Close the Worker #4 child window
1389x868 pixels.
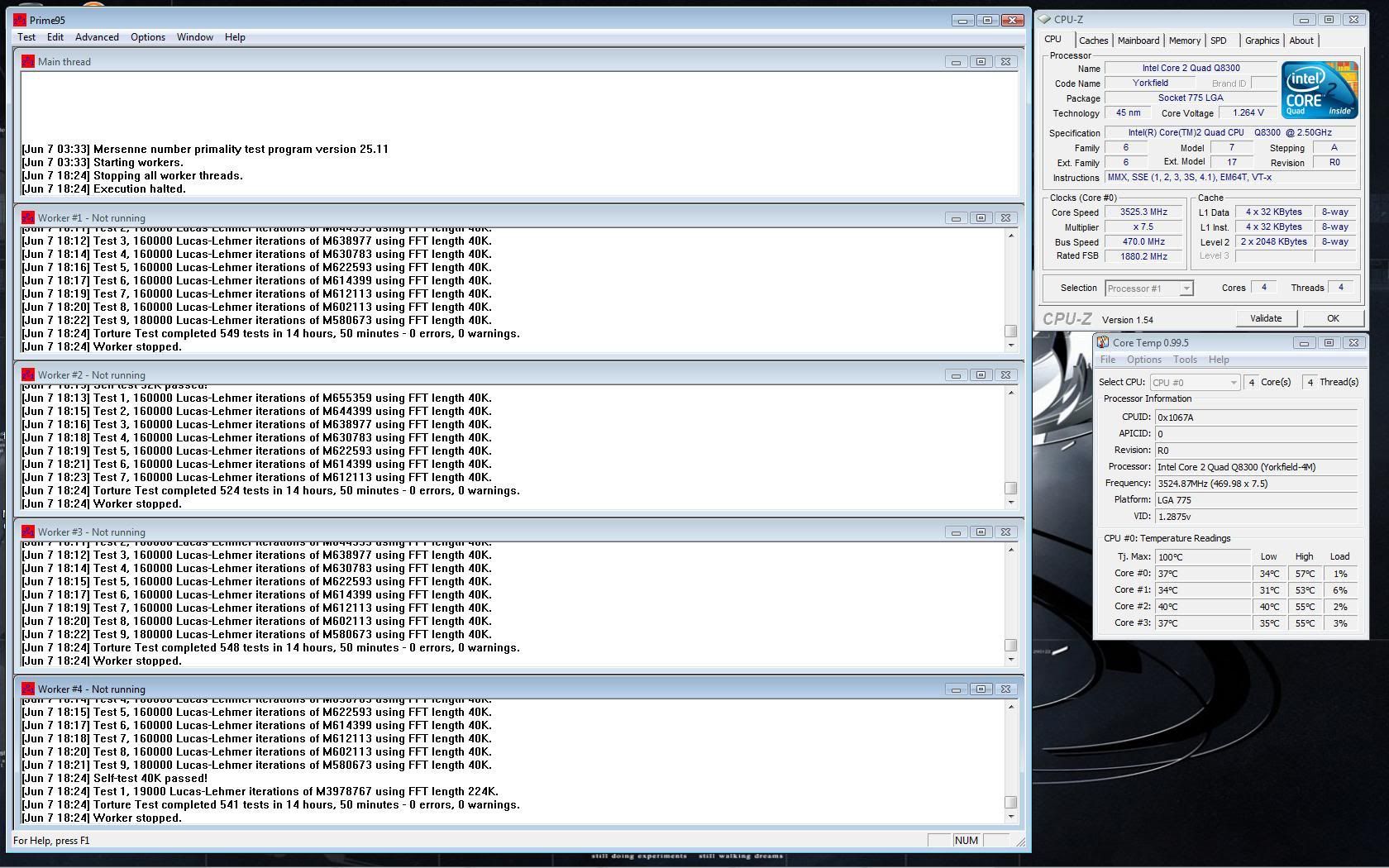(1005, 689)
